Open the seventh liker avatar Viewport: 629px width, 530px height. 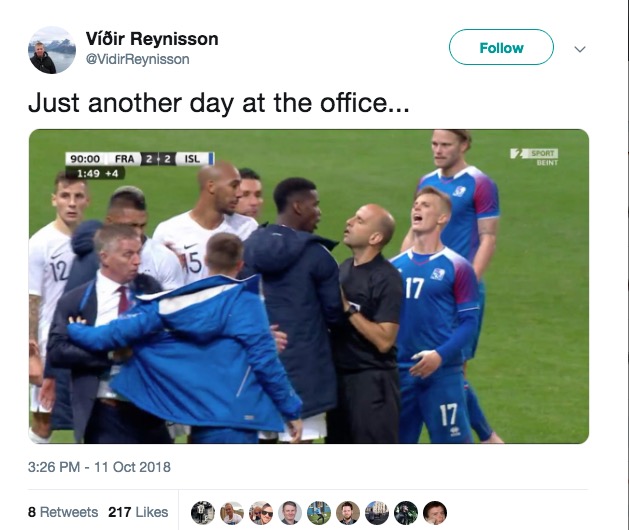[x=377, y=513]
